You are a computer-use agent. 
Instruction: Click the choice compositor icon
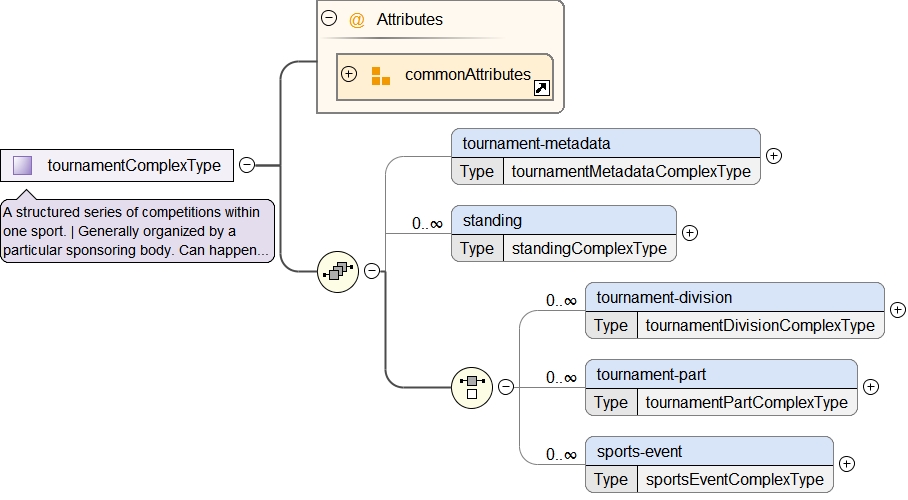point(471,387)
